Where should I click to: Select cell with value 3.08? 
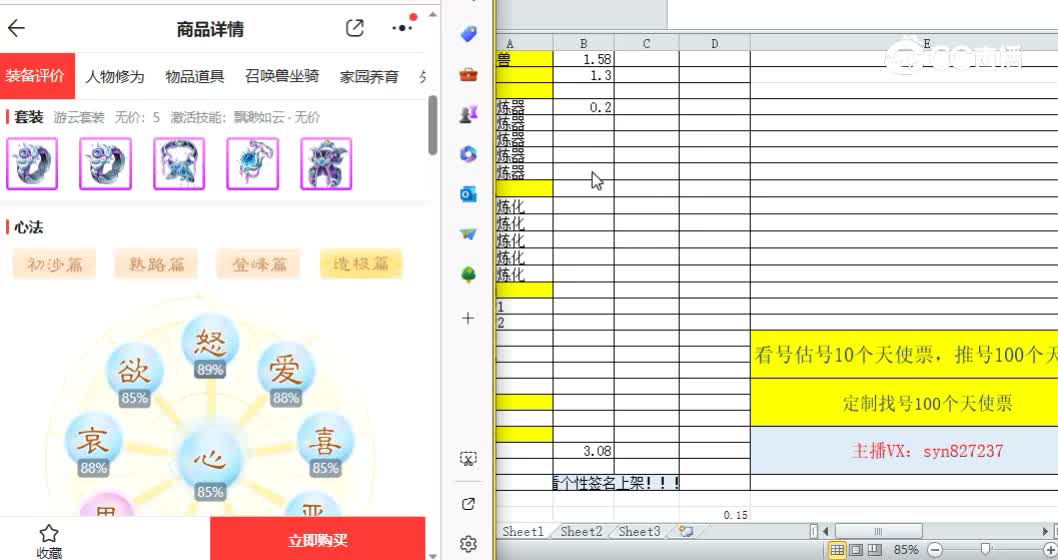tap(583, 451)
